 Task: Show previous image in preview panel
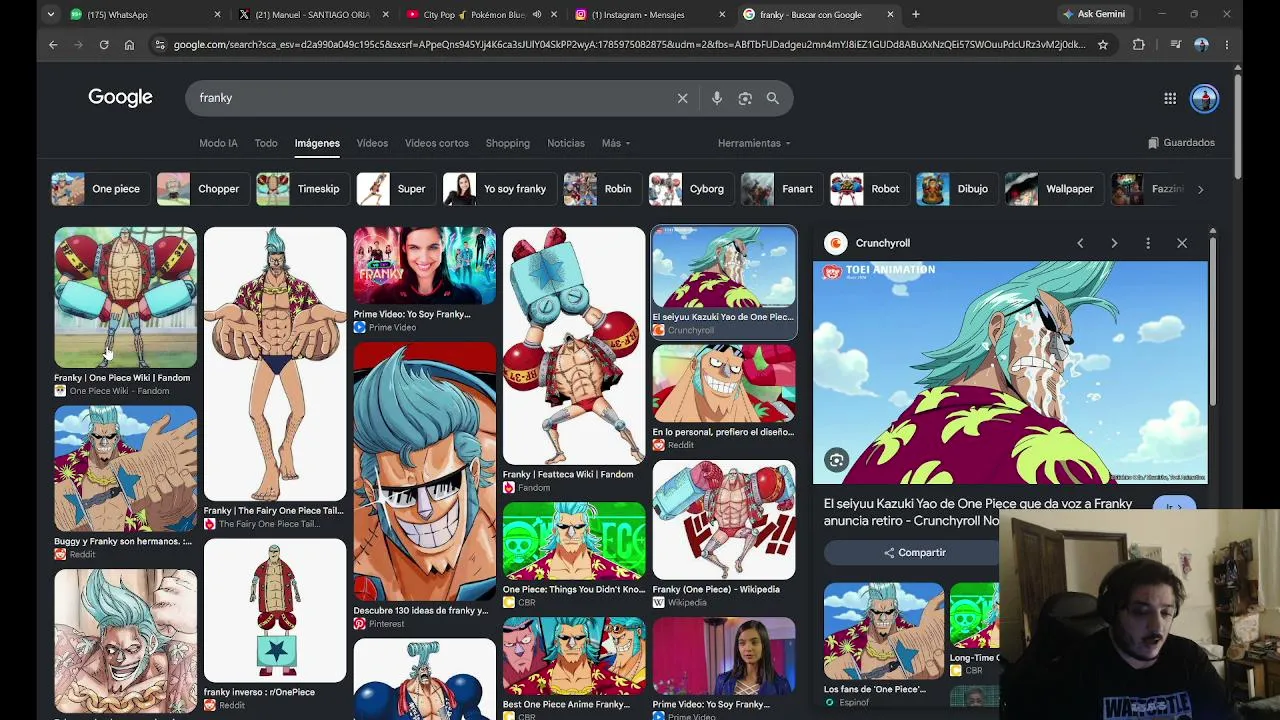coord(1080,243)
